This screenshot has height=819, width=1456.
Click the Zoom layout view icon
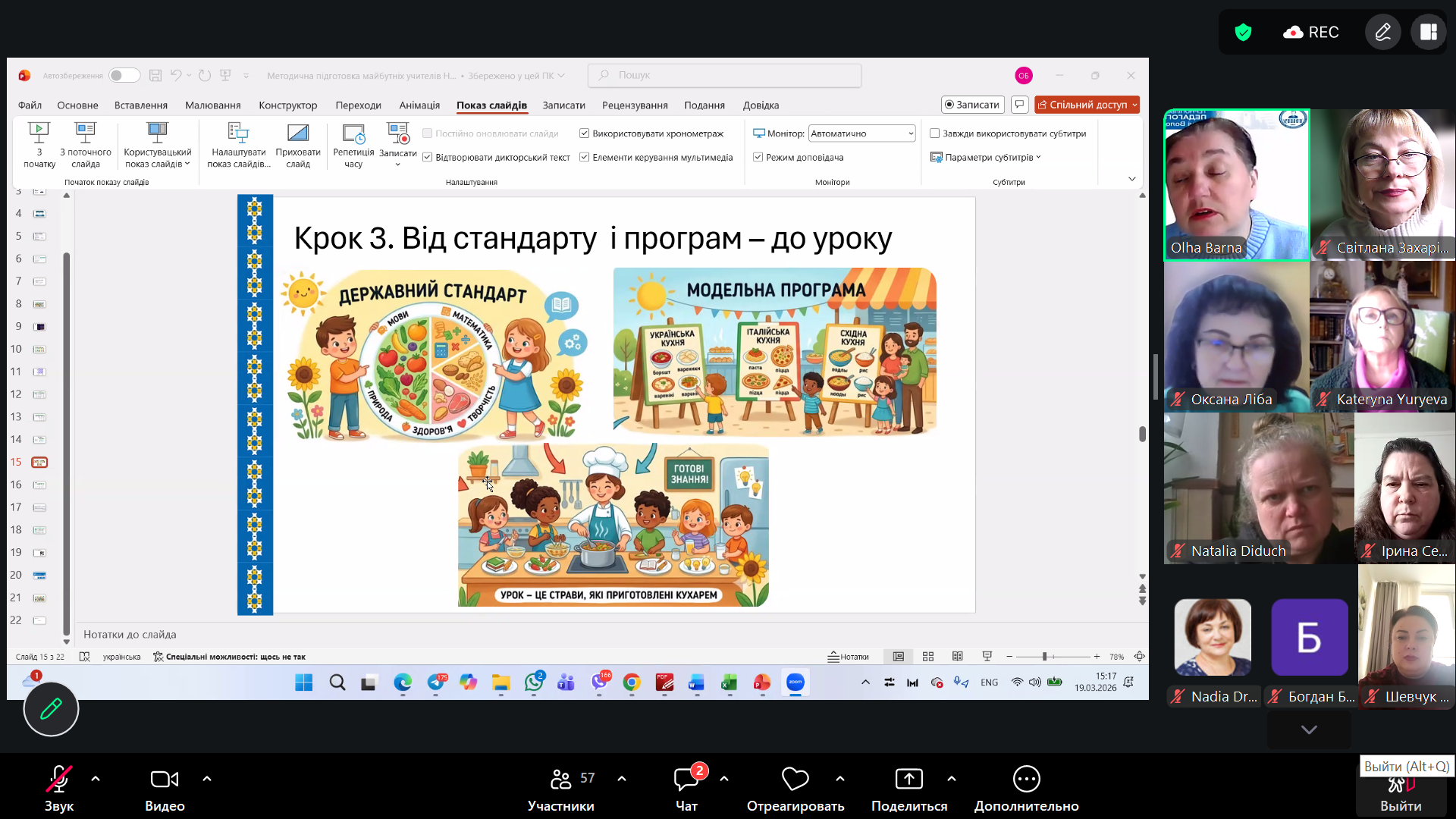1429,32
